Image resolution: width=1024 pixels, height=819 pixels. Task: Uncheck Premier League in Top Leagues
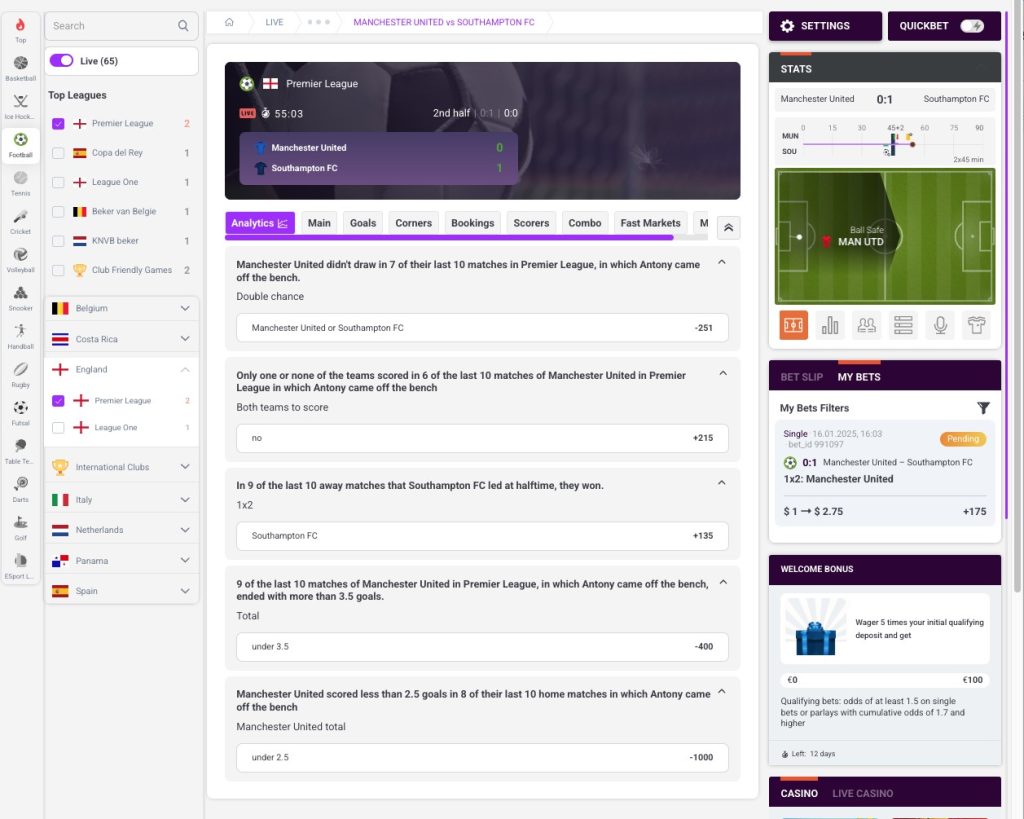pyautogui.click(x=58, y=123)
